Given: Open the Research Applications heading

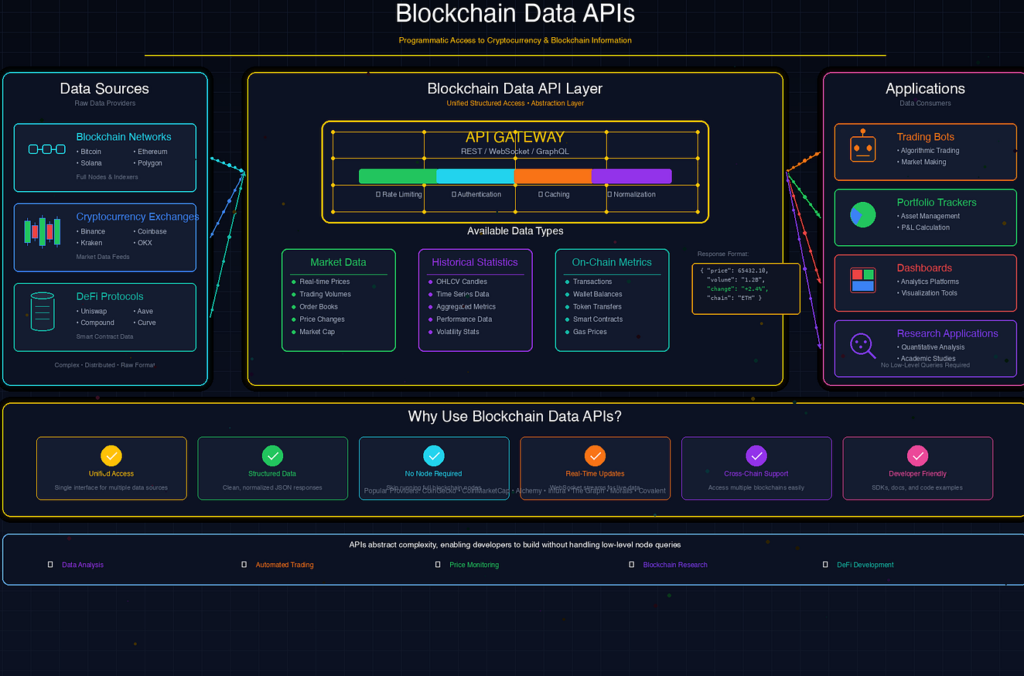Looking at the screenshot, I should point(948,333).
